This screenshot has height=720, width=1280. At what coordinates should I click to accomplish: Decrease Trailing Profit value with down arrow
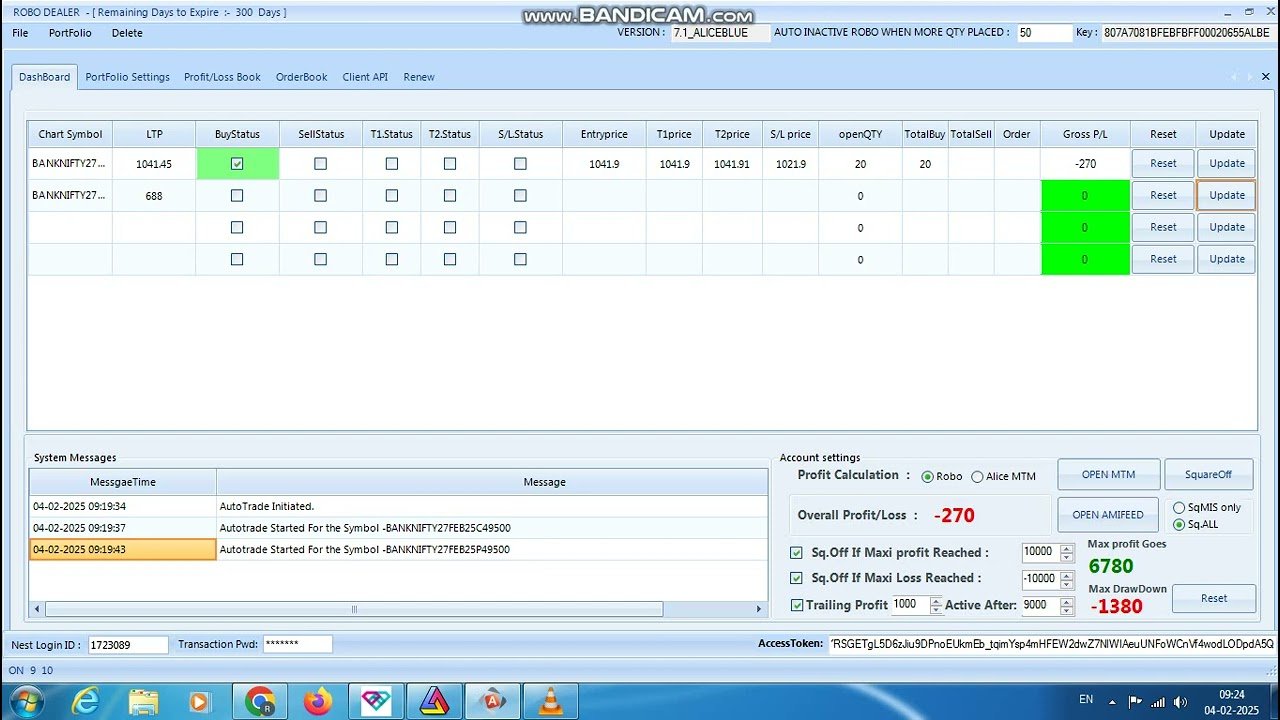pyautogui.click(x=936, y=610)
